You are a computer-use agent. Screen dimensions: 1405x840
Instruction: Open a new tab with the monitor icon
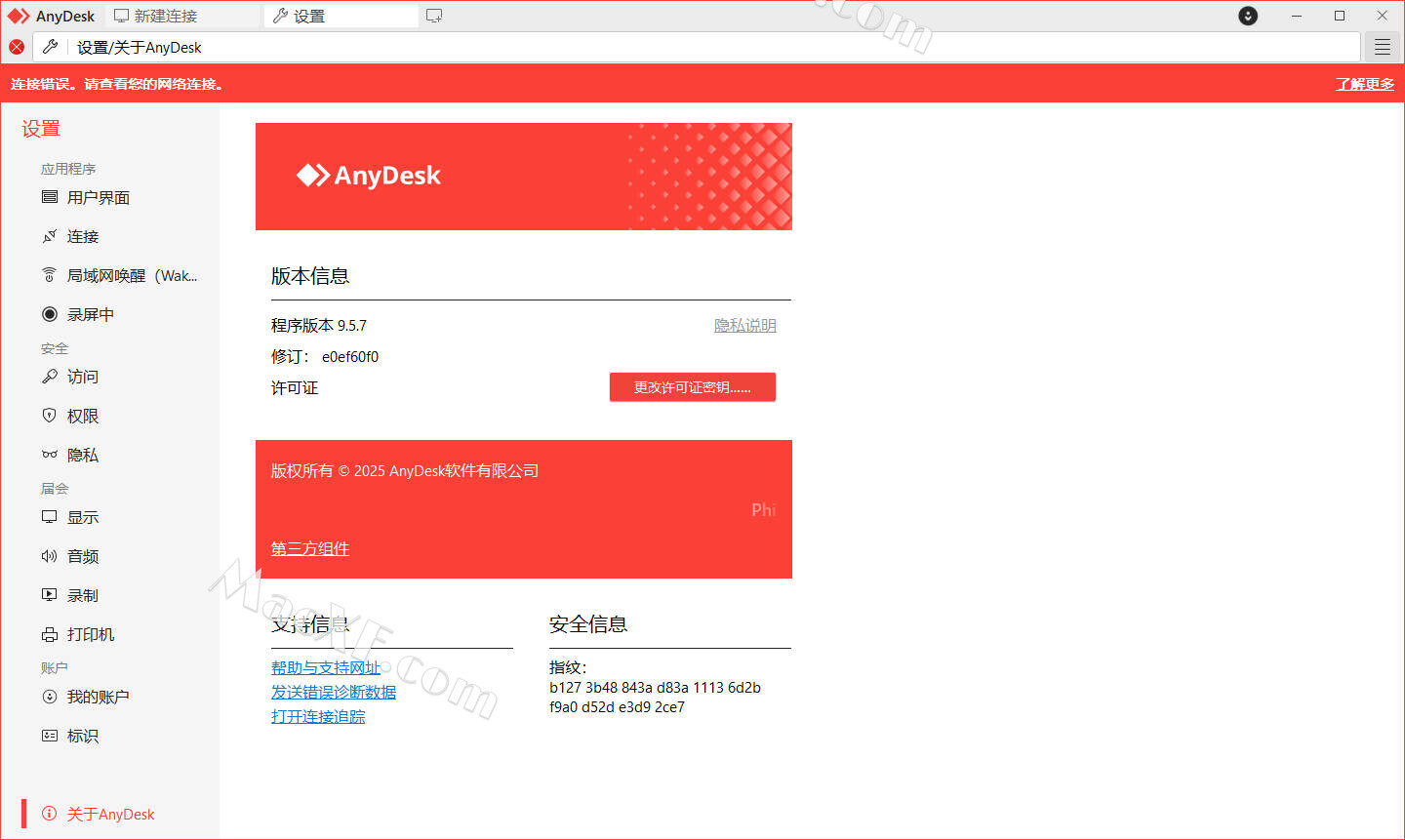click(x=434, y=16)
